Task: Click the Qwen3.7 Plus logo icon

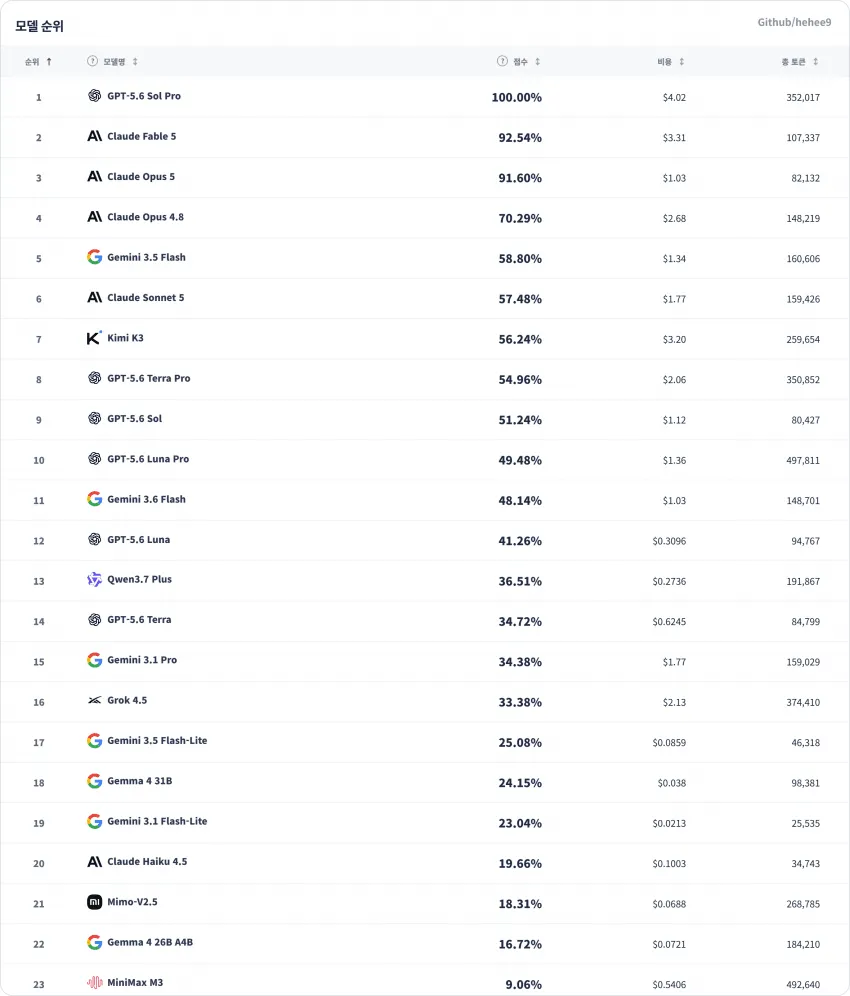Action: (94, 579)
